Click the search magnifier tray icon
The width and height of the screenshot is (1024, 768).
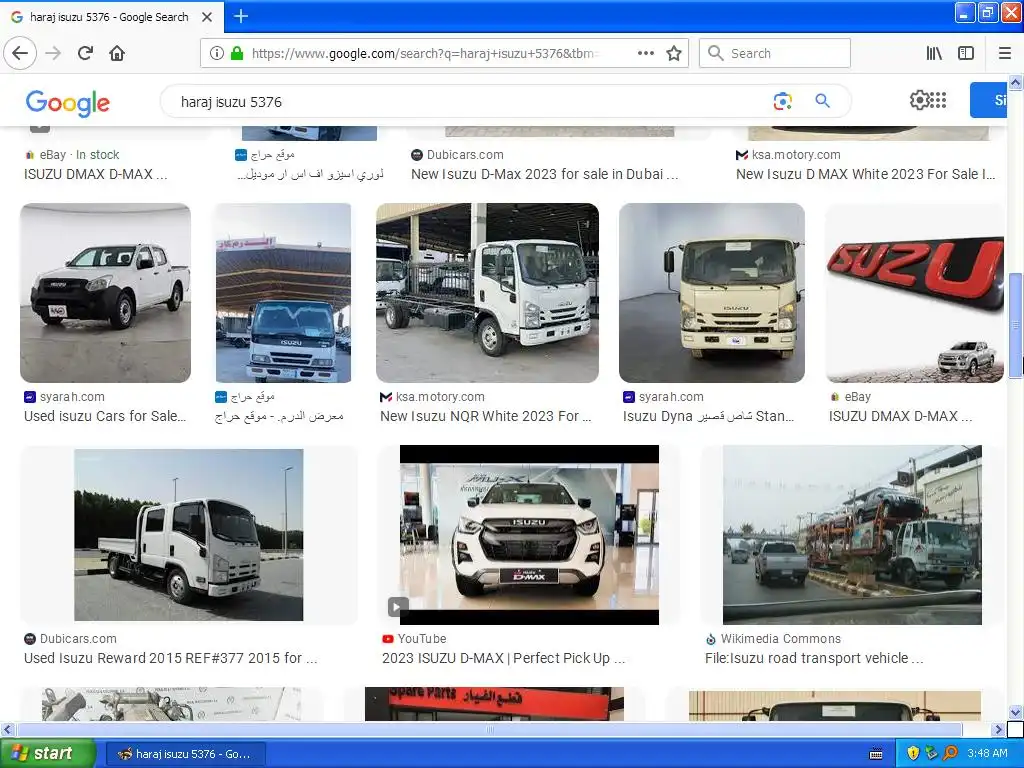950,754
